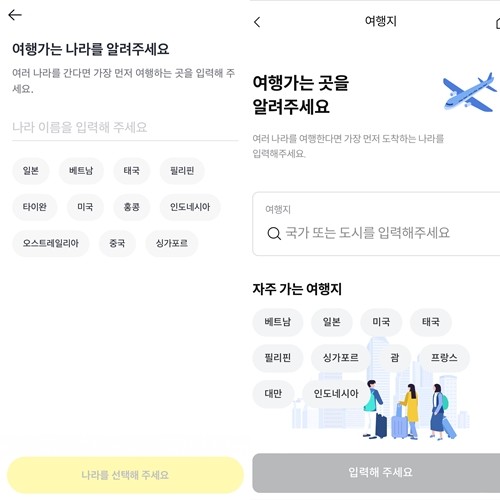Tap the gray 입력해 주세요 button
This screenshot has height=500, width=500.
(376, 473)
